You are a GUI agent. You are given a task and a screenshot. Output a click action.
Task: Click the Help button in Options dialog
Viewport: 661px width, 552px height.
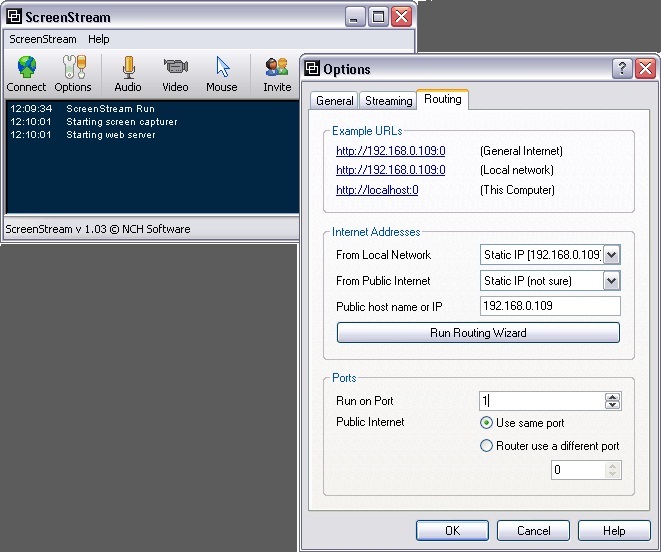[x=614, y=530]
